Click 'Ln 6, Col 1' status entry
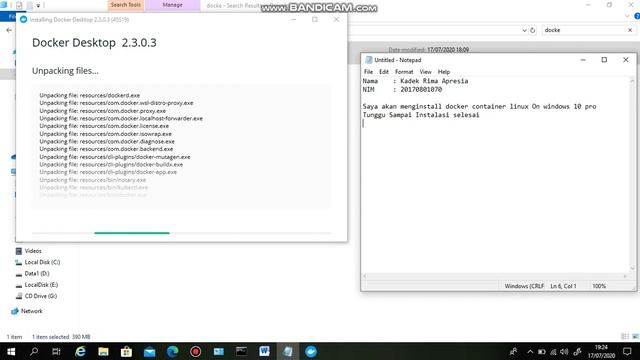The height and width of the screenshot is (360, 640). [x=563, y=286]
